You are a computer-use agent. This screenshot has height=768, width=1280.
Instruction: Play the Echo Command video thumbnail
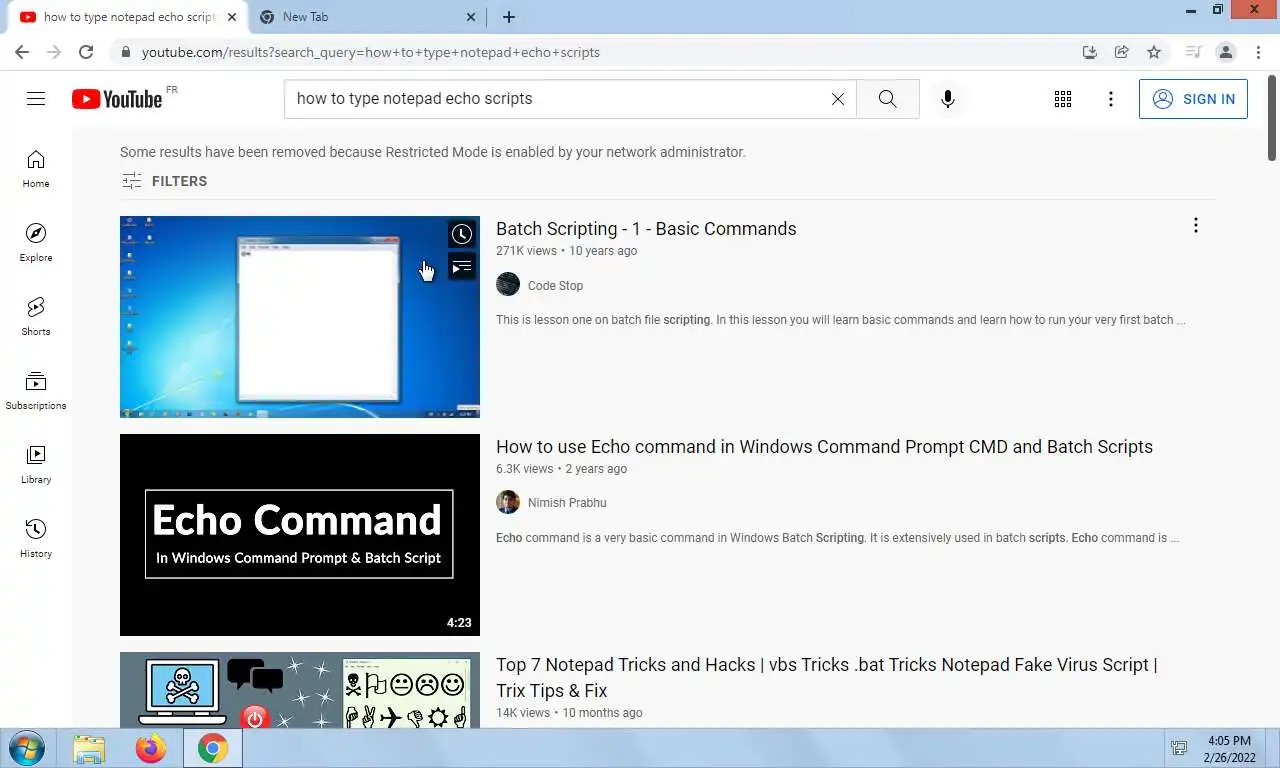300,535
